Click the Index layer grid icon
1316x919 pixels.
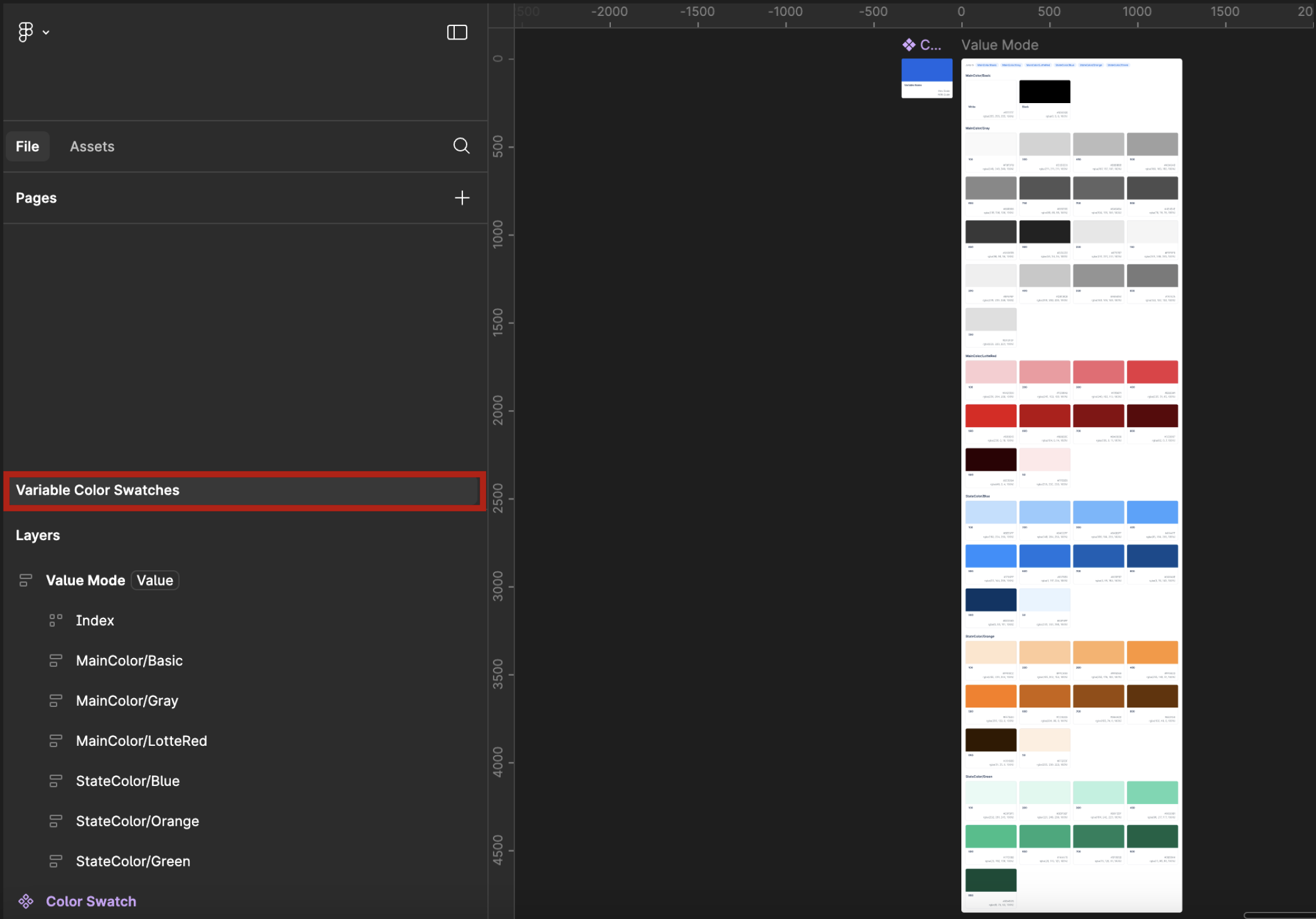click(x=55, y=620)
